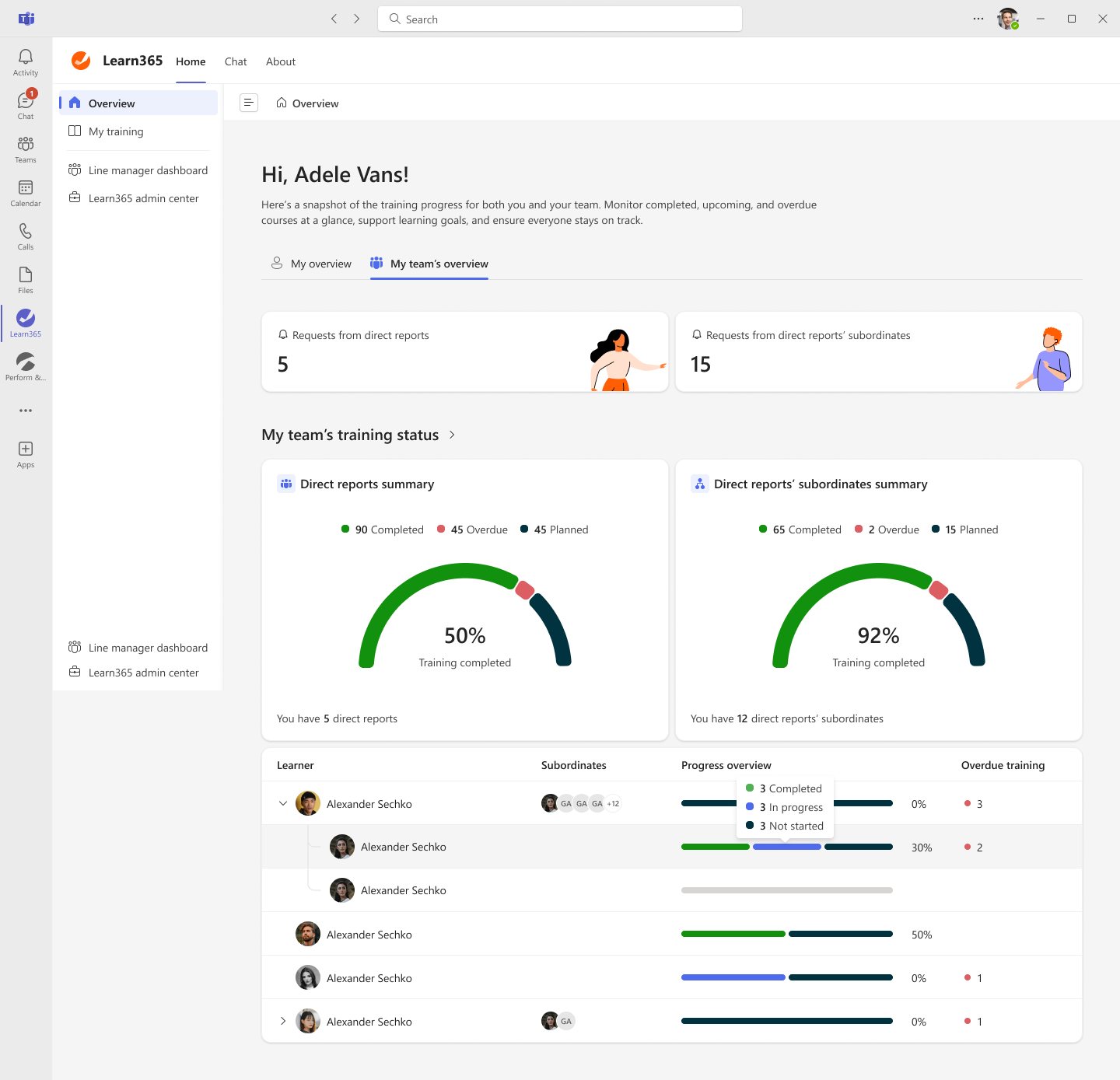Expand the last Alexander Sechko row
The width and height of the screenshot is (1120, 1080).
coord(283,1021)
